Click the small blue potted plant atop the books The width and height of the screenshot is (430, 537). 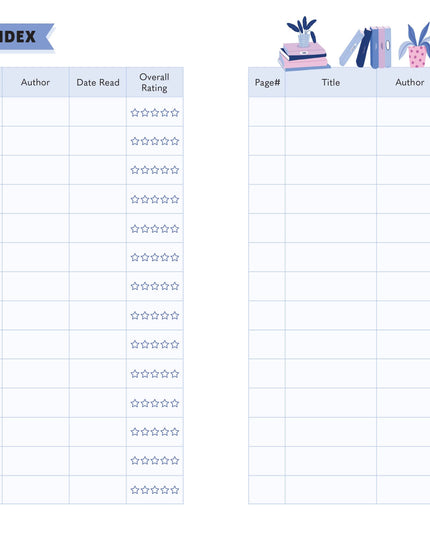(302, 32)
